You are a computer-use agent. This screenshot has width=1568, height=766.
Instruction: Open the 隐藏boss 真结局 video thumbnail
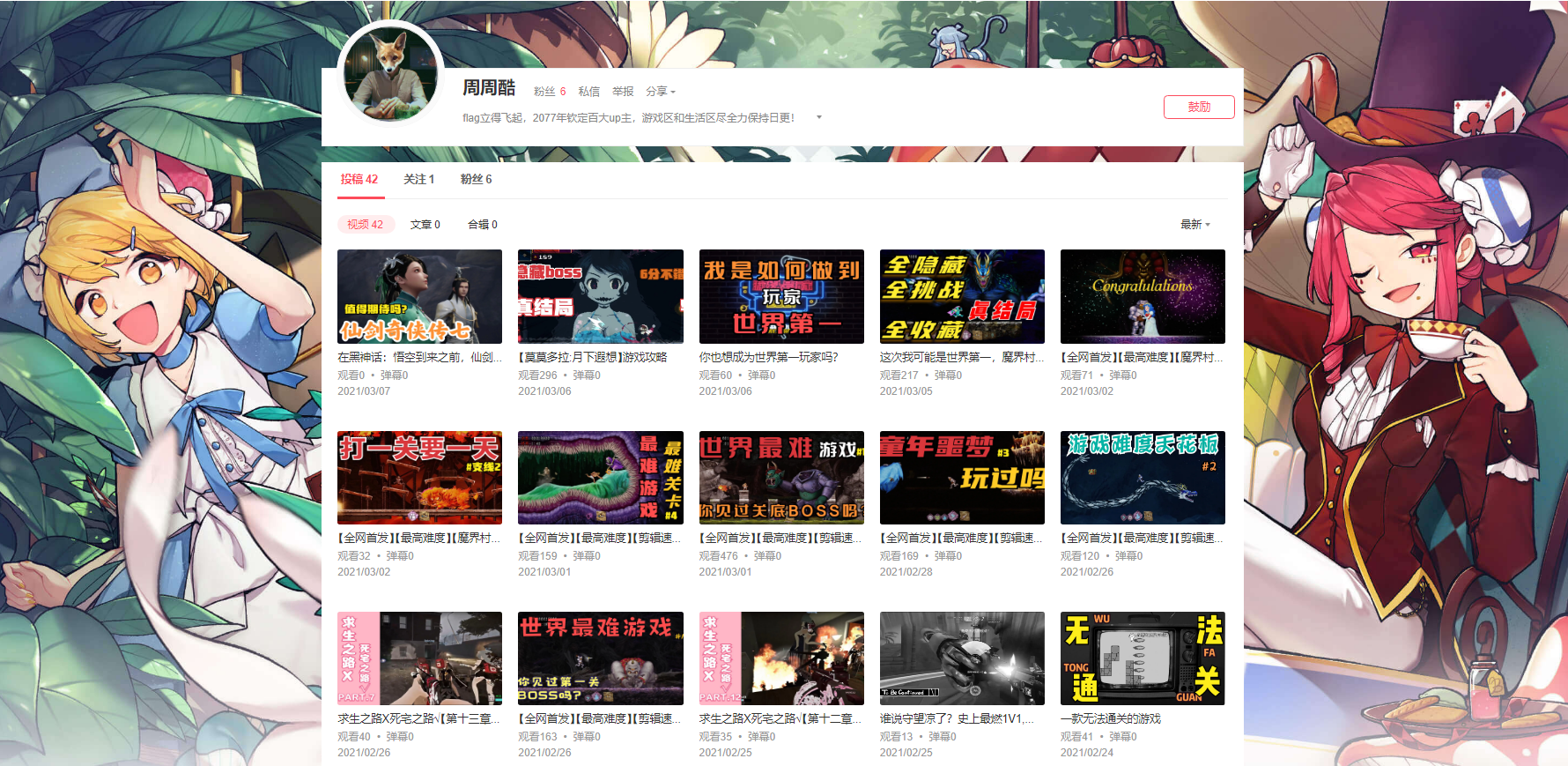601,296
